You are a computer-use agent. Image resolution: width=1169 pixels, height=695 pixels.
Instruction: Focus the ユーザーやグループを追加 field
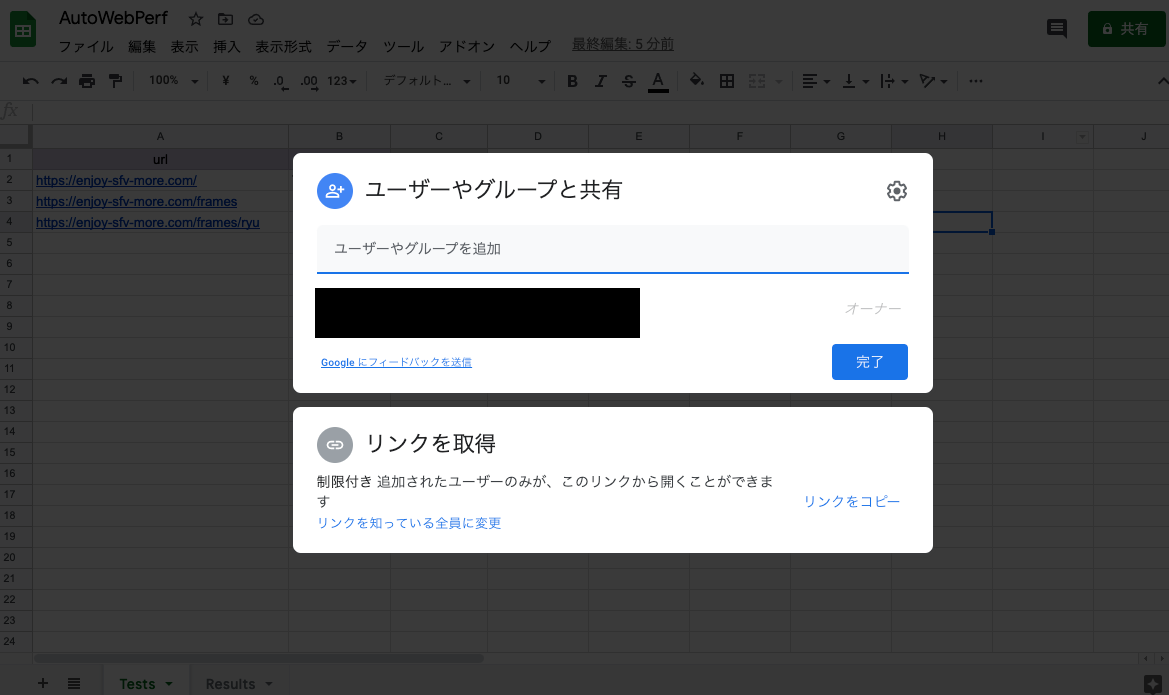tap(612, 249)
